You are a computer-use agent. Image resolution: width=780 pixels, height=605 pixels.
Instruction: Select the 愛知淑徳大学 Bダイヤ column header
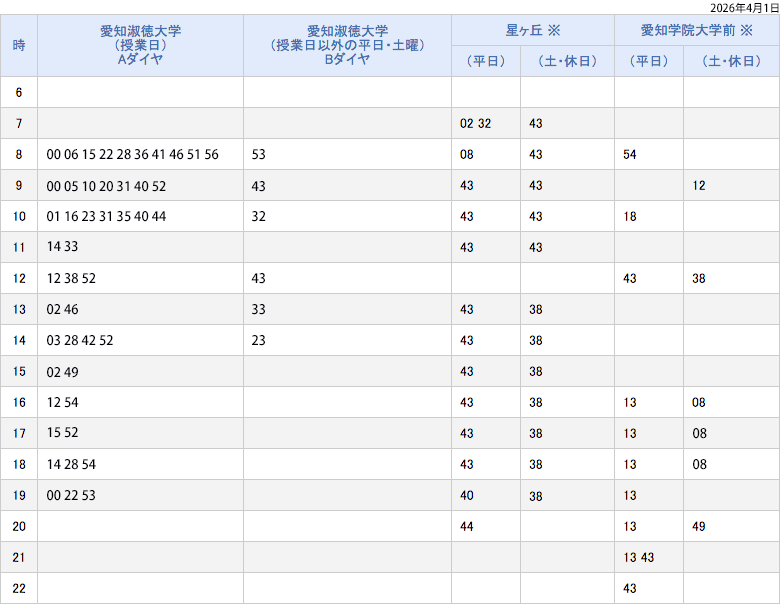[x=347, y=46]
